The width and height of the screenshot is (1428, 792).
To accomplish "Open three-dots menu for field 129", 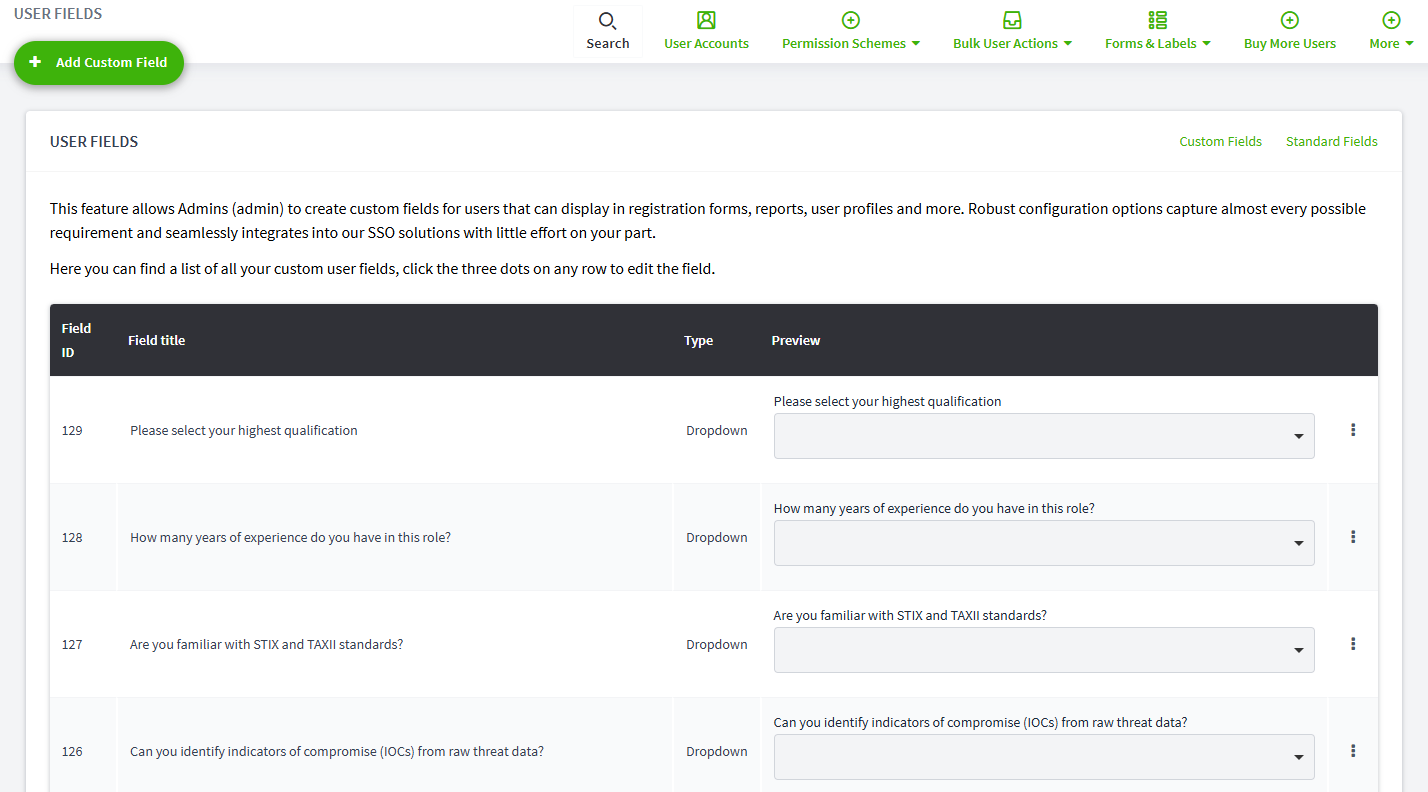I will tap(1353, 430).
